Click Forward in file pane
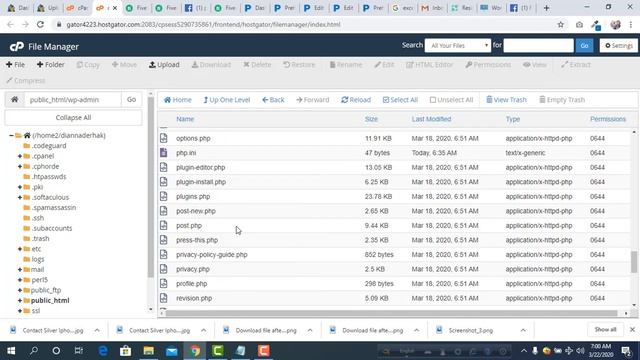 click(313, 100)
